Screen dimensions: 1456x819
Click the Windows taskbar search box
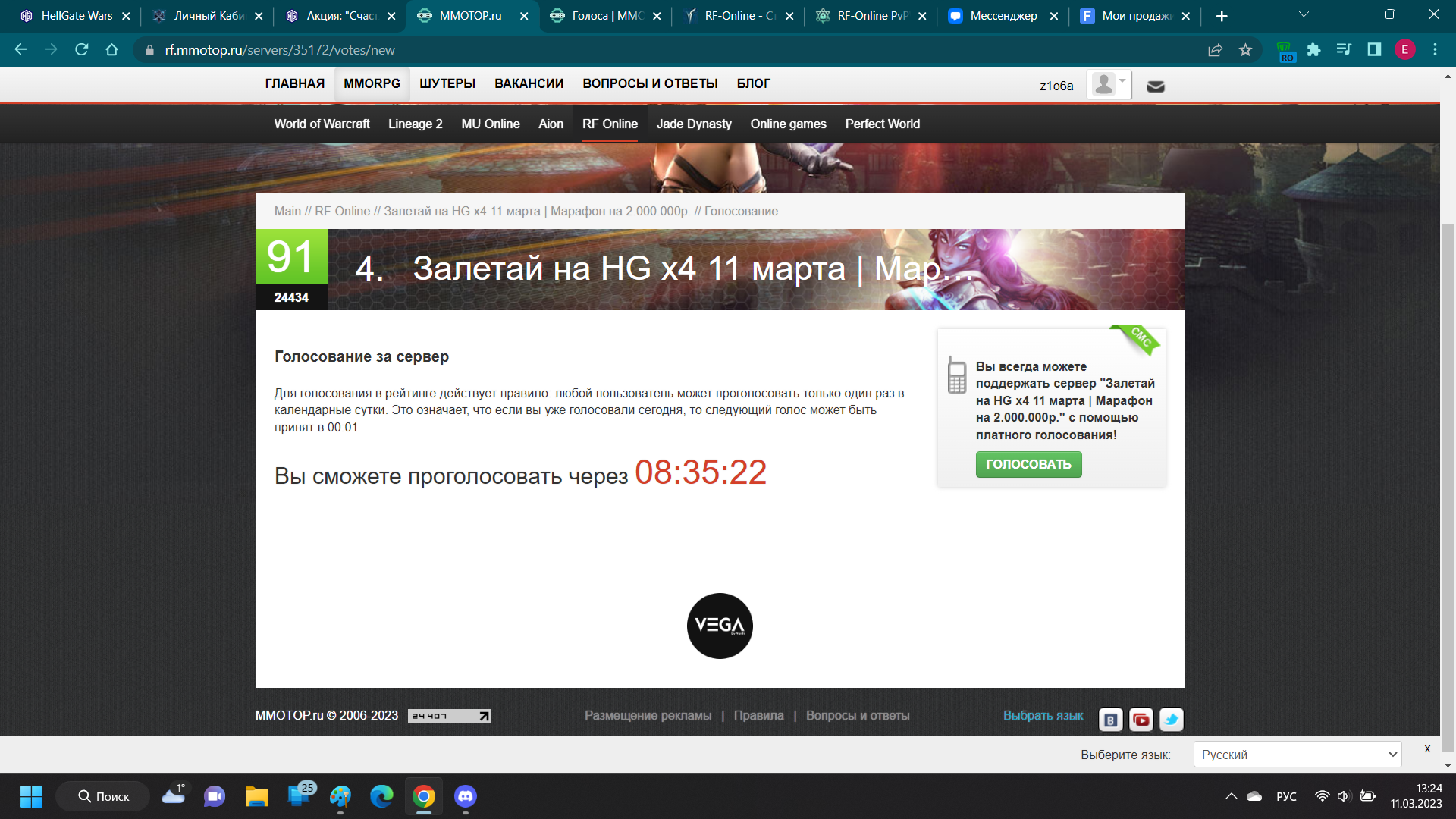pyautogui.click(x=102, y=796)
